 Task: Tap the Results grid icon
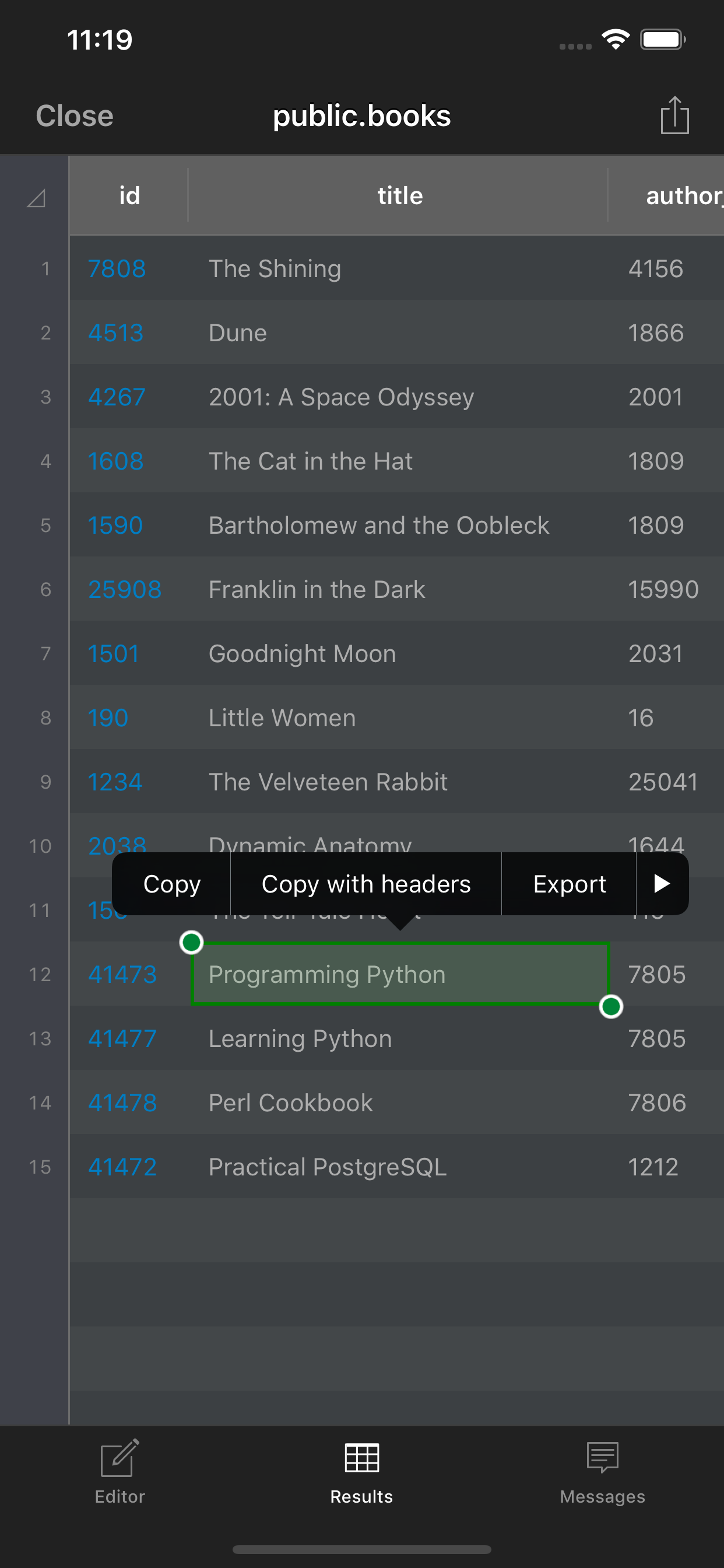[361, 1457]
